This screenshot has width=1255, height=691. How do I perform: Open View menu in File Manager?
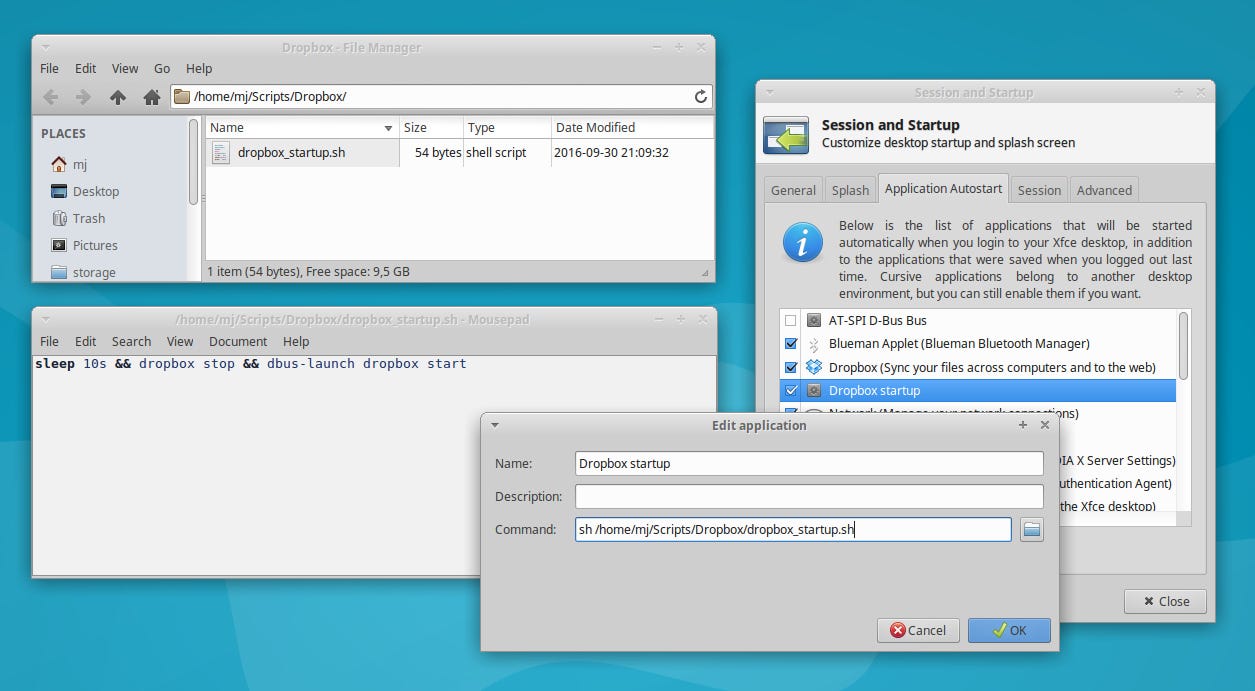125,68
